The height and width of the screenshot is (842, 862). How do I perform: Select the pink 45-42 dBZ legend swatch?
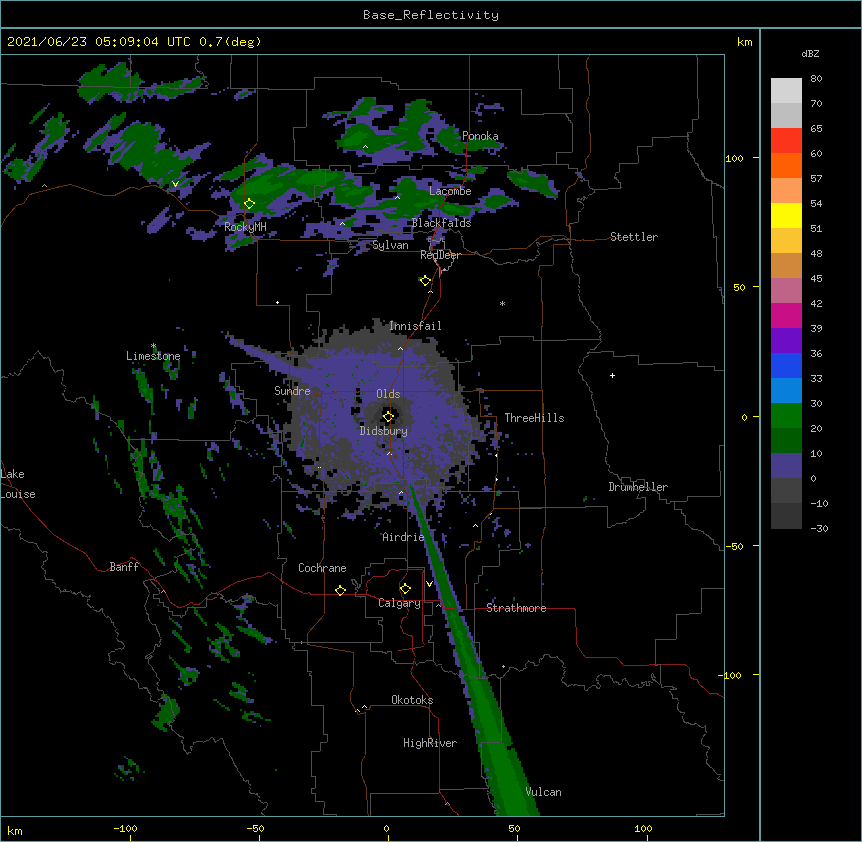click(x=786, y=290)
